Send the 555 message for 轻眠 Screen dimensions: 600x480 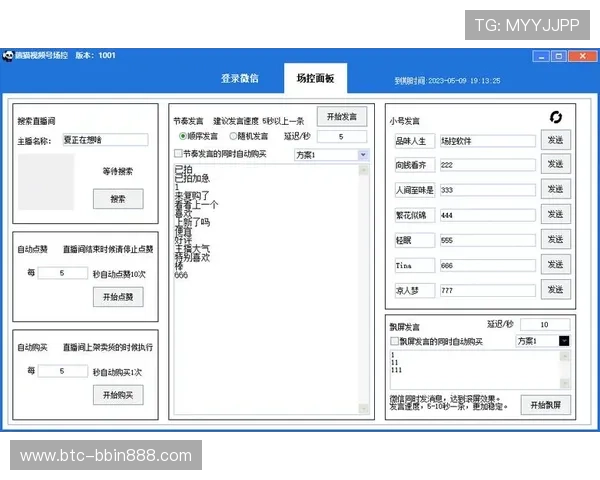pos(555,239)
